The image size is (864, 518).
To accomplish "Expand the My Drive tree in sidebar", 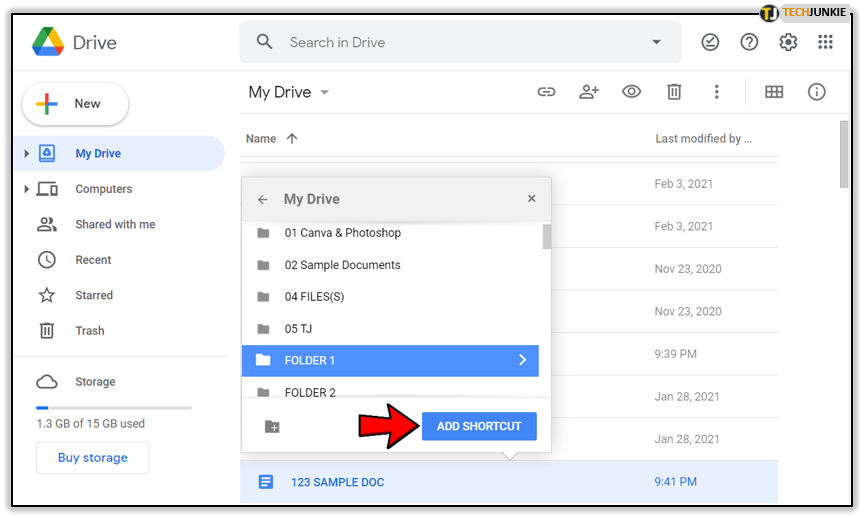I will (27, 154).
